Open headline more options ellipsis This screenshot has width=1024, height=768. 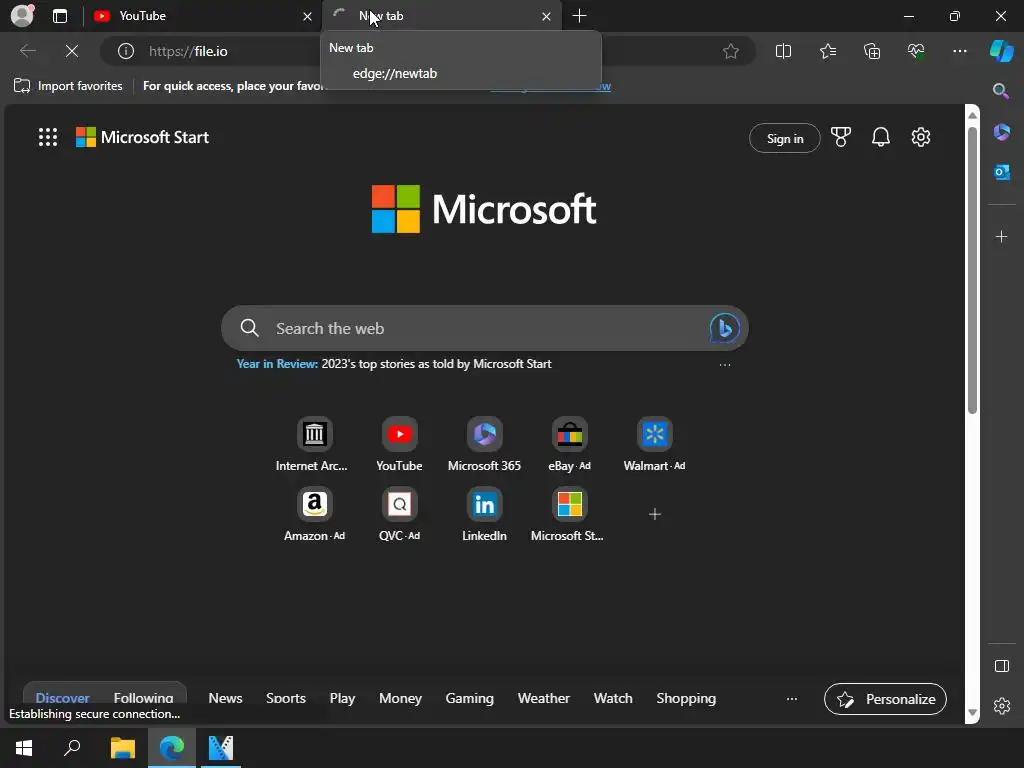[x=724, y=364]
